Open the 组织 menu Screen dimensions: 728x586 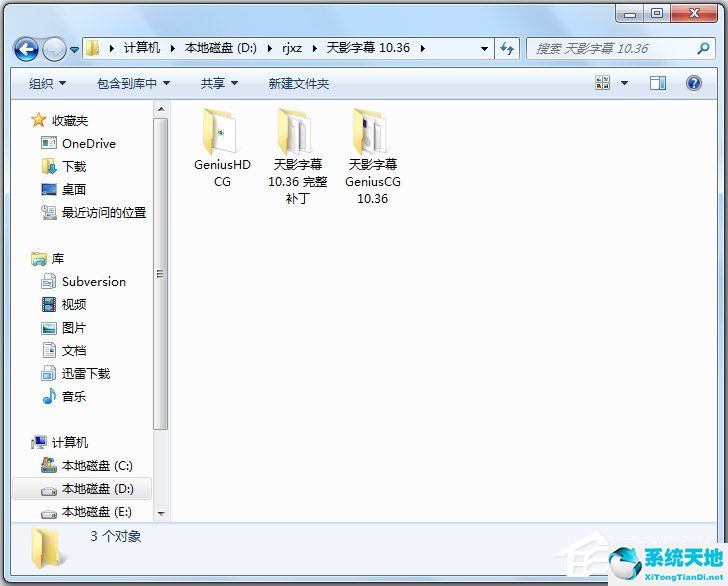[x=47, y=84]
